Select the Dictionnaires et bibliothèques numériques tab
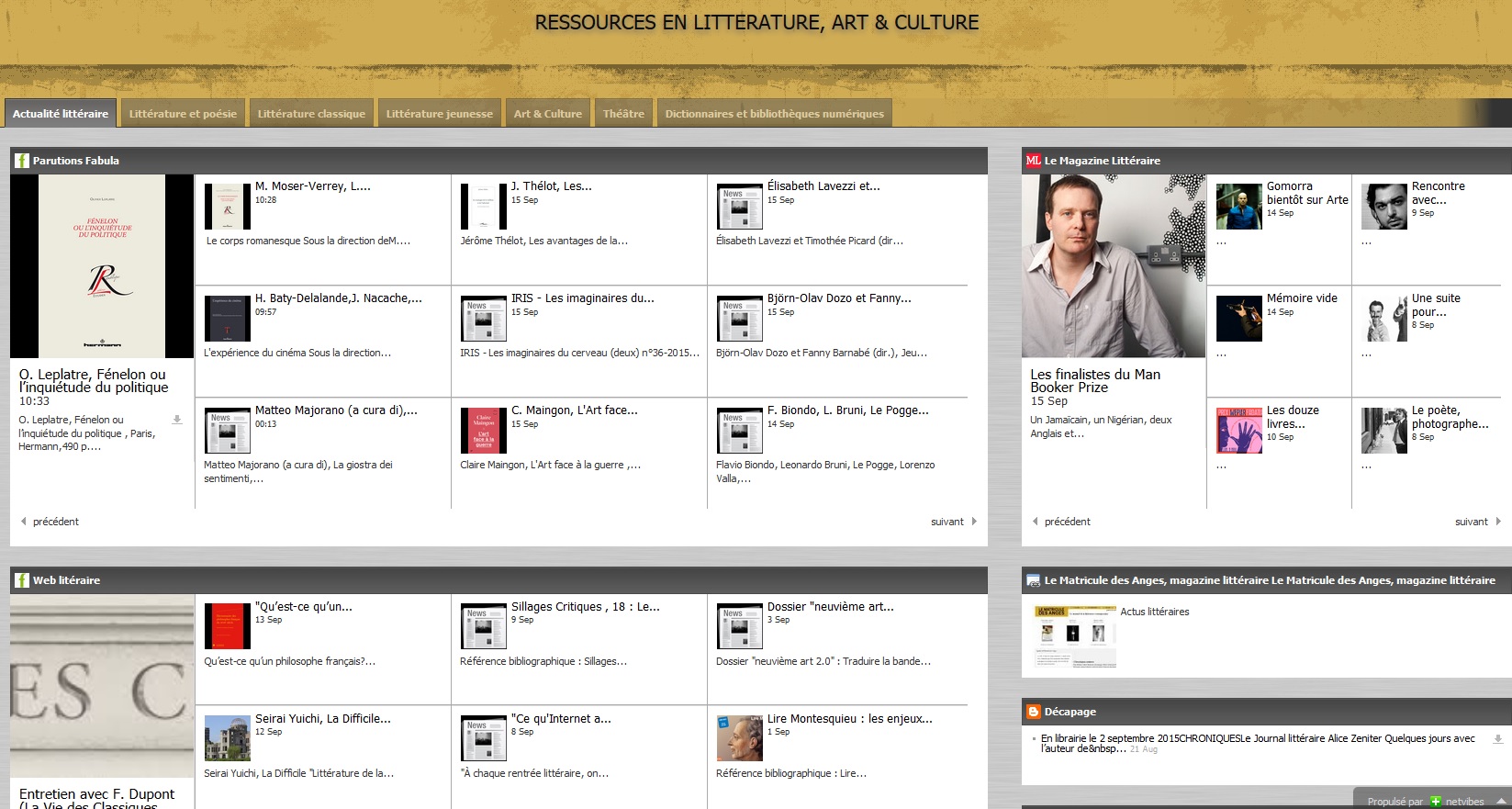 click(774, 114)
